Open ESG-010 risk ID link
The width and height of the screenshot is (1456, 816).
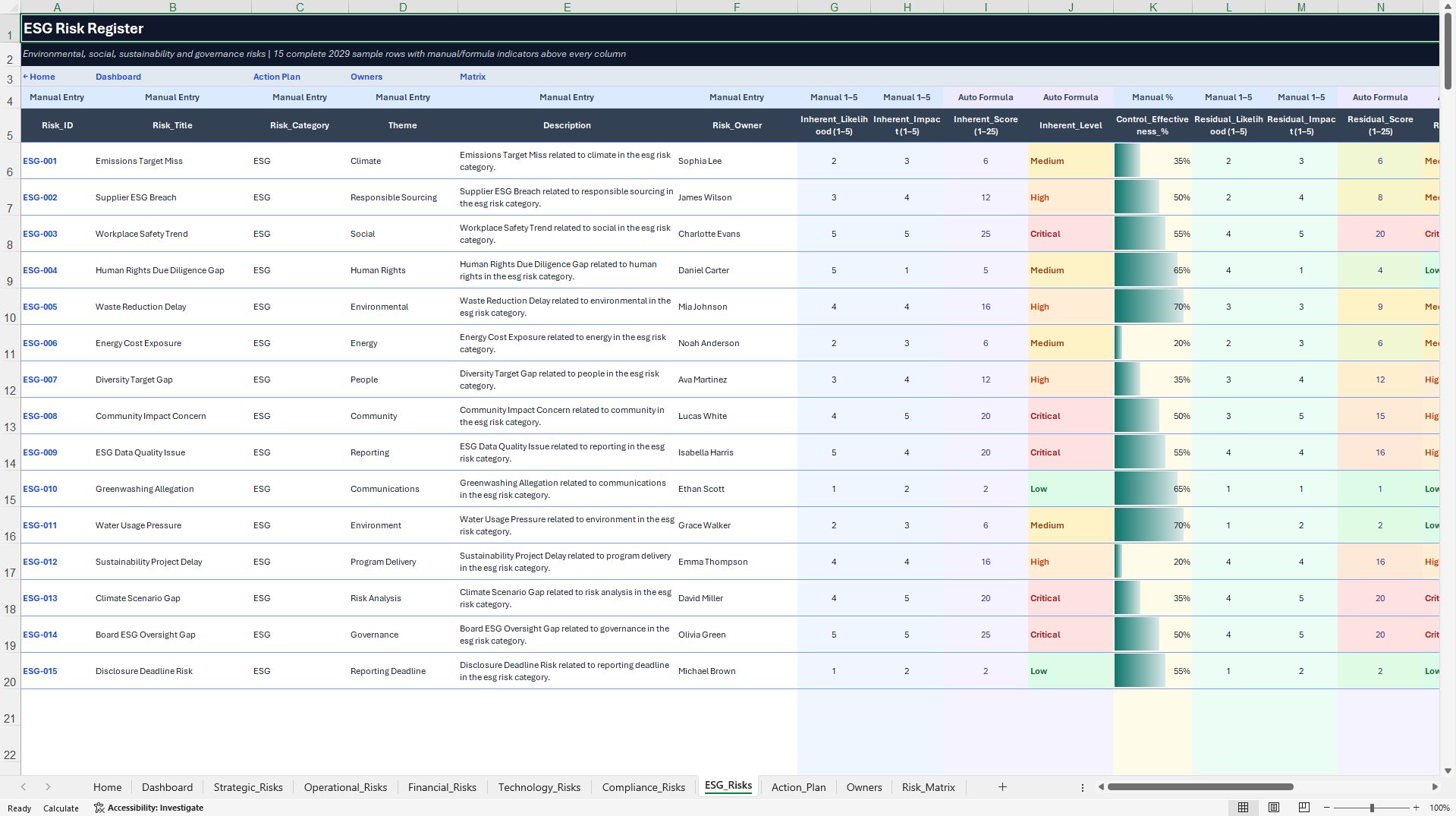click(40, 489)
